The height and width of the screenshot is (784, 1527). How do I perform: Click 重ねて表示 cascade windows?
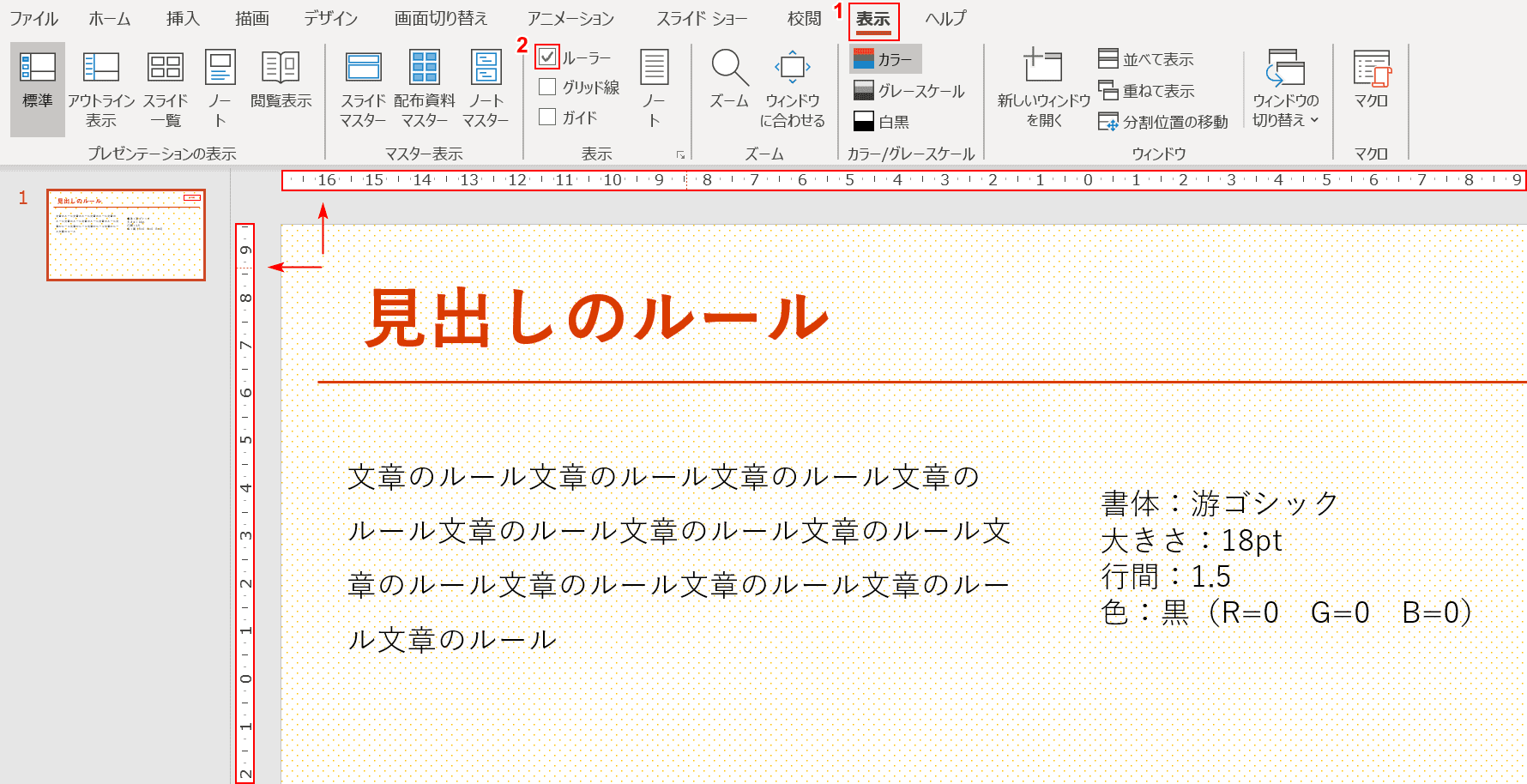tap(1147, 90)
